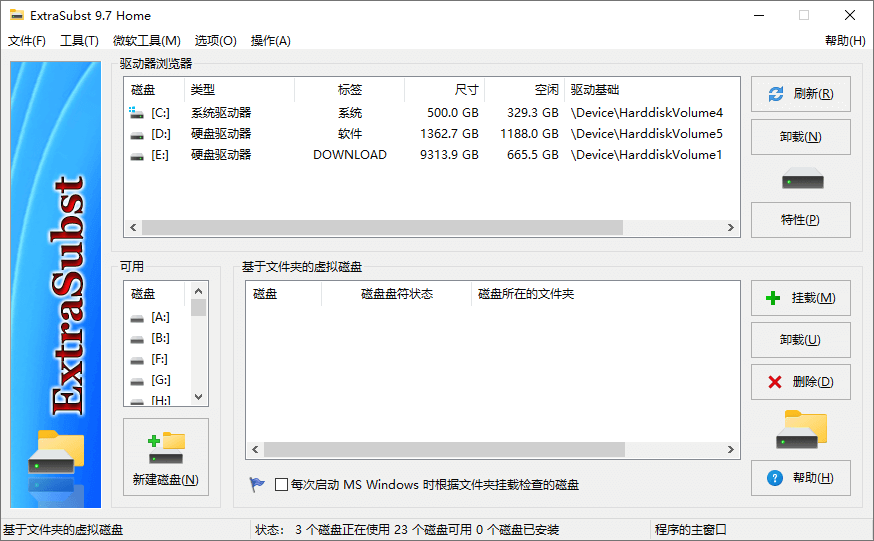
Task: Click the 1188.0 GB free space cell
Action: [529, 134]
